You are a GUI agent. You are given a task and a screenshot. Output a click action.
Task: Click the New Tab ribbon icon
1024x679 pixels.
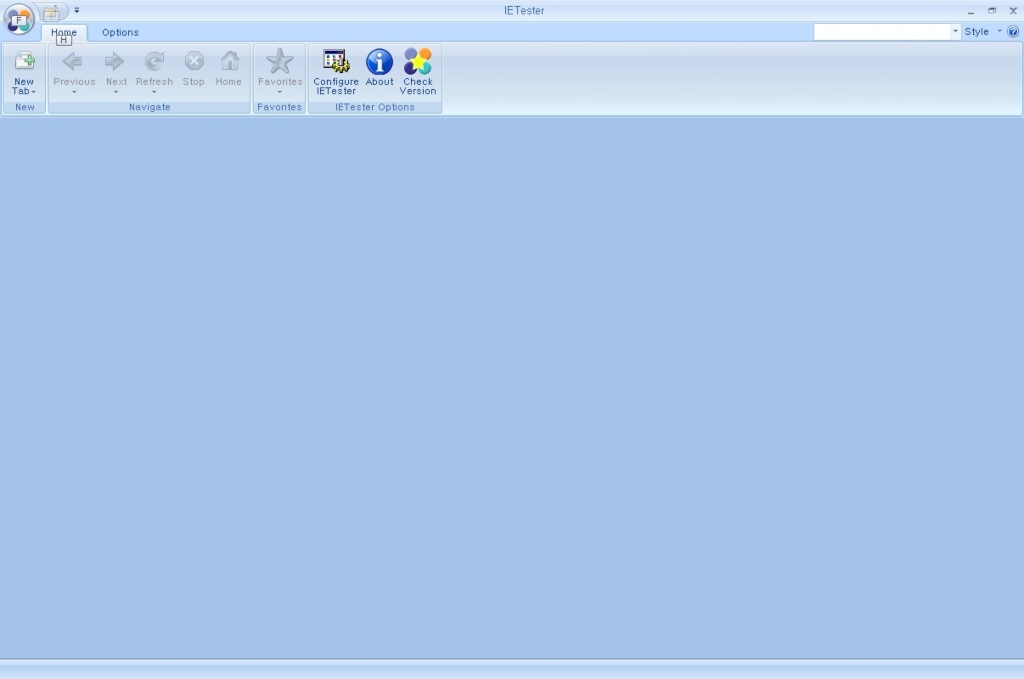coord(24,61)
